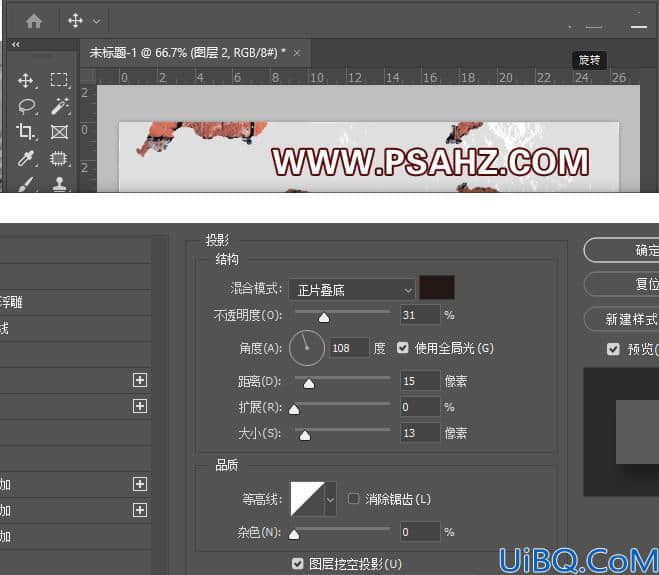
Task: Click the size field showing 13
Action: point(420,433)
